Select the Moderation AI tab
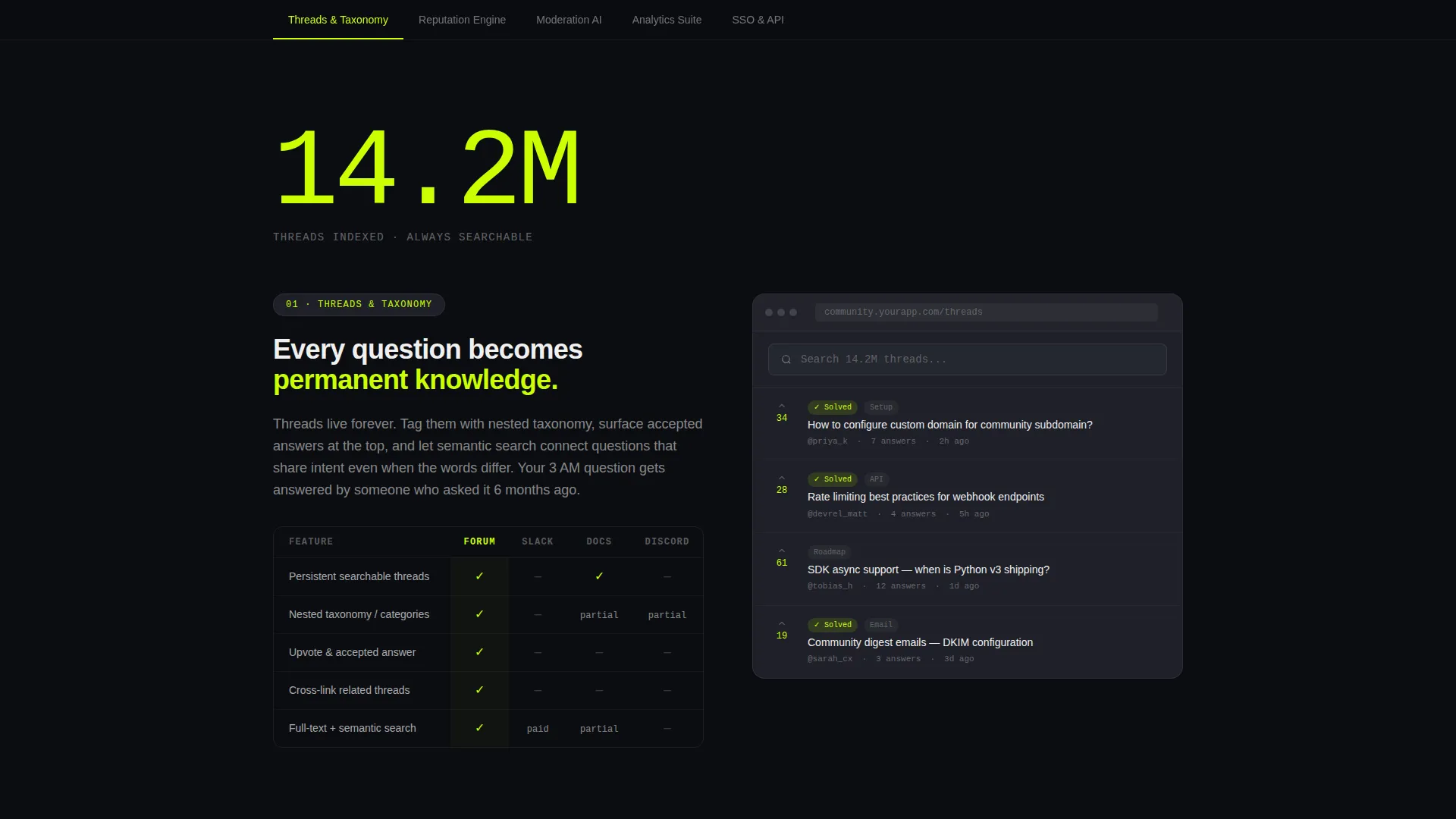 point(569,20)
